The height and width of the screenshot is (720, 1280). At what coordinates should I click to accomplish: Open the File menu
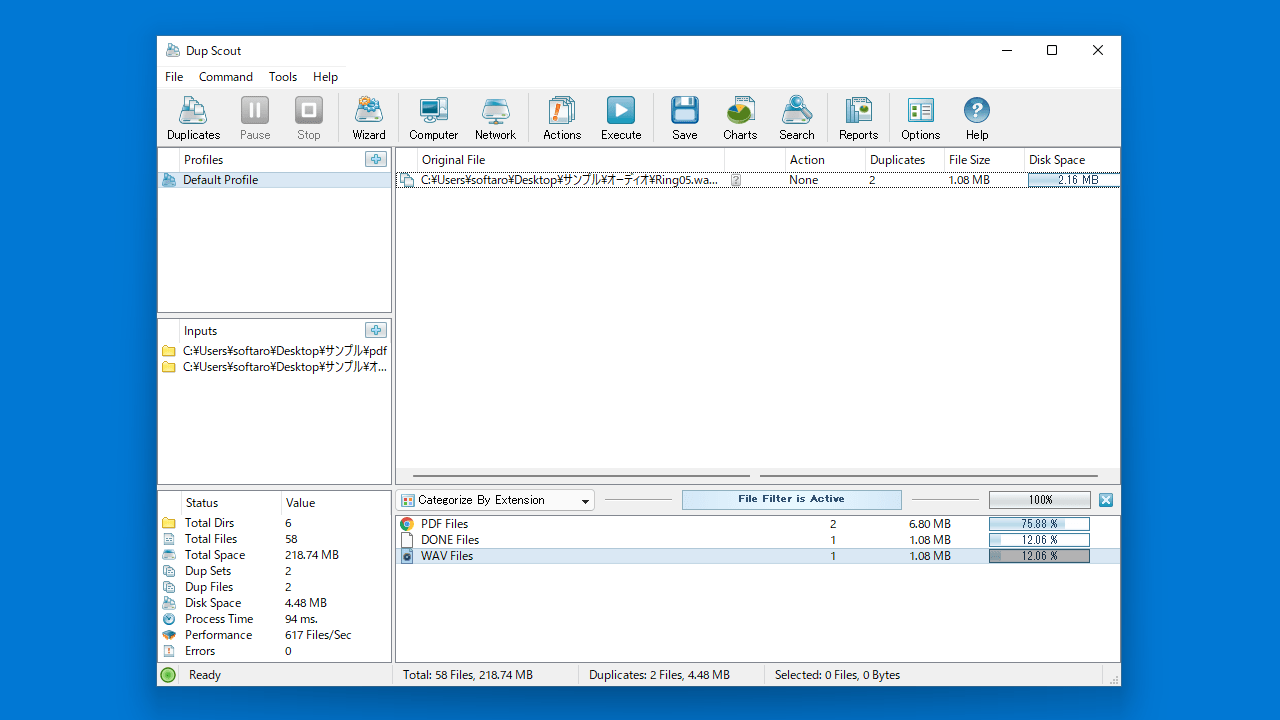point(174,77)
